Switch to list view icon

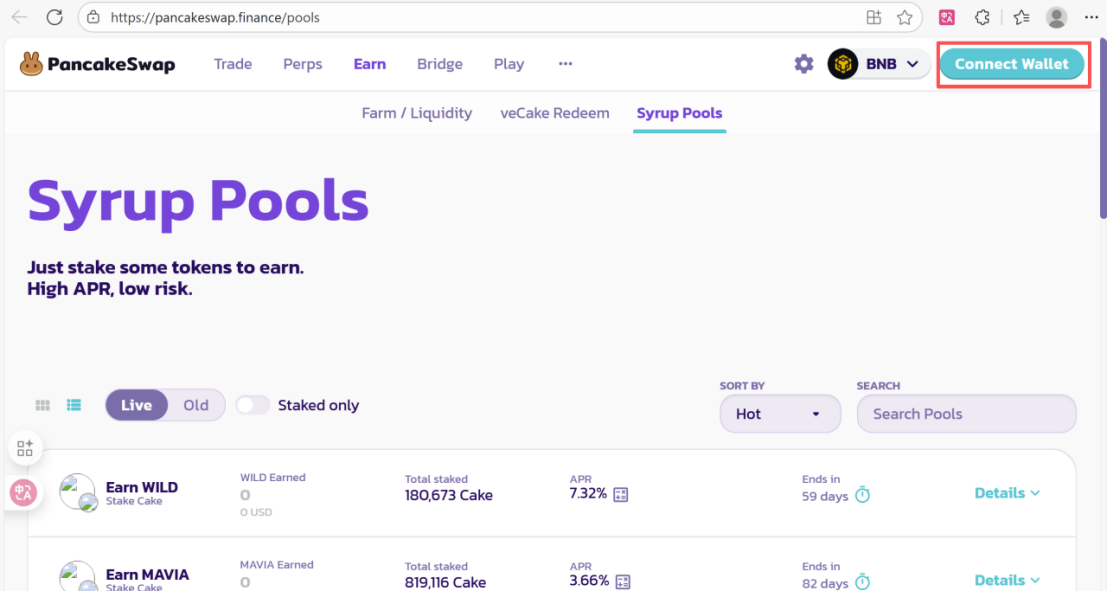pos(73,405)
